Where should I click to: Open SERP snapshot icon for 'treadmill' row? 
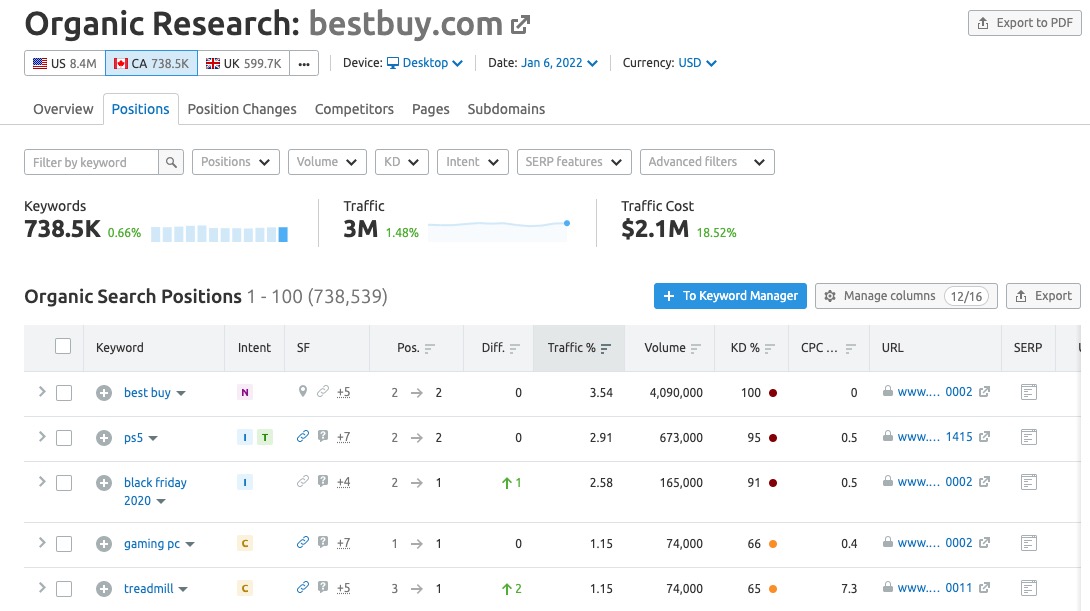(1029, 588)
